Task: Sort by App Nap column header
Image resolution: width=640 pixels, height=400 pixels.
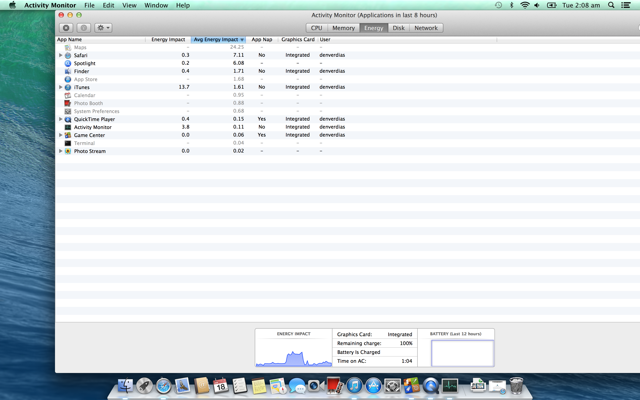Action: click(262, 40)
